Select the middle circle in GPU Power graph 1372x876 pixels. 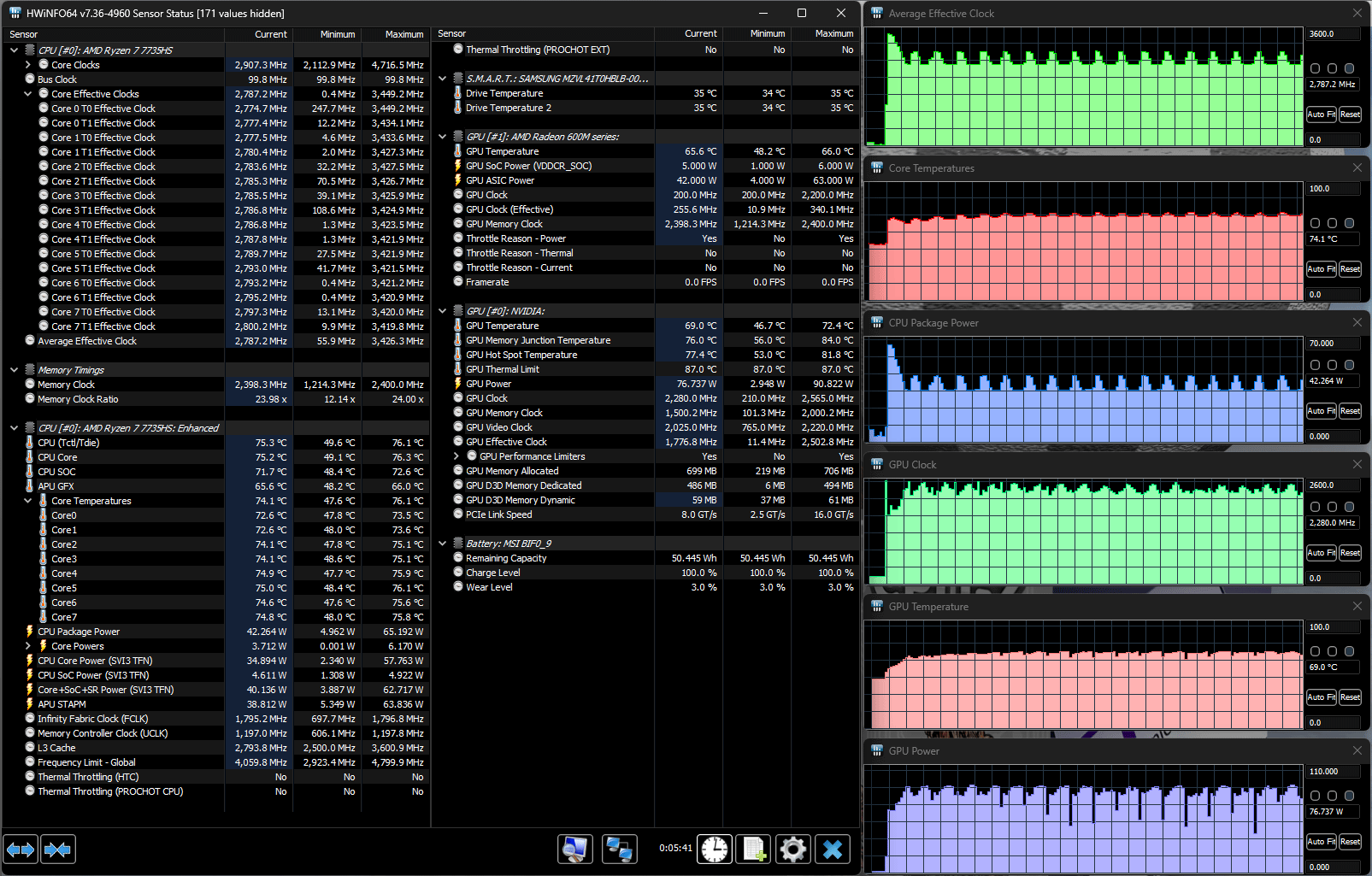(1333, 796)
